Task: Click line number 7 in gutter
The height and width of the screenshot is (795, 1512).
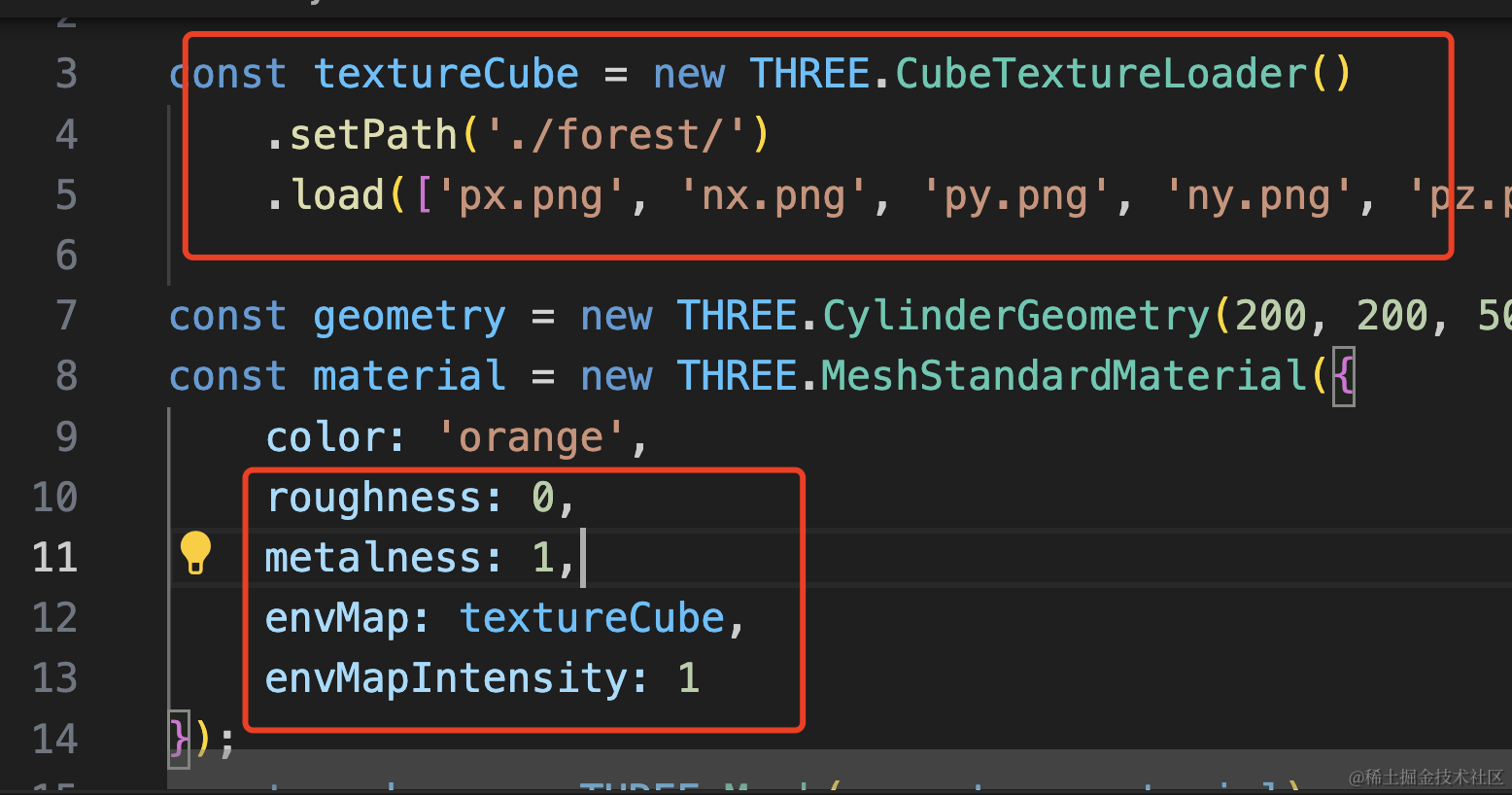Action: pos(66,315)
